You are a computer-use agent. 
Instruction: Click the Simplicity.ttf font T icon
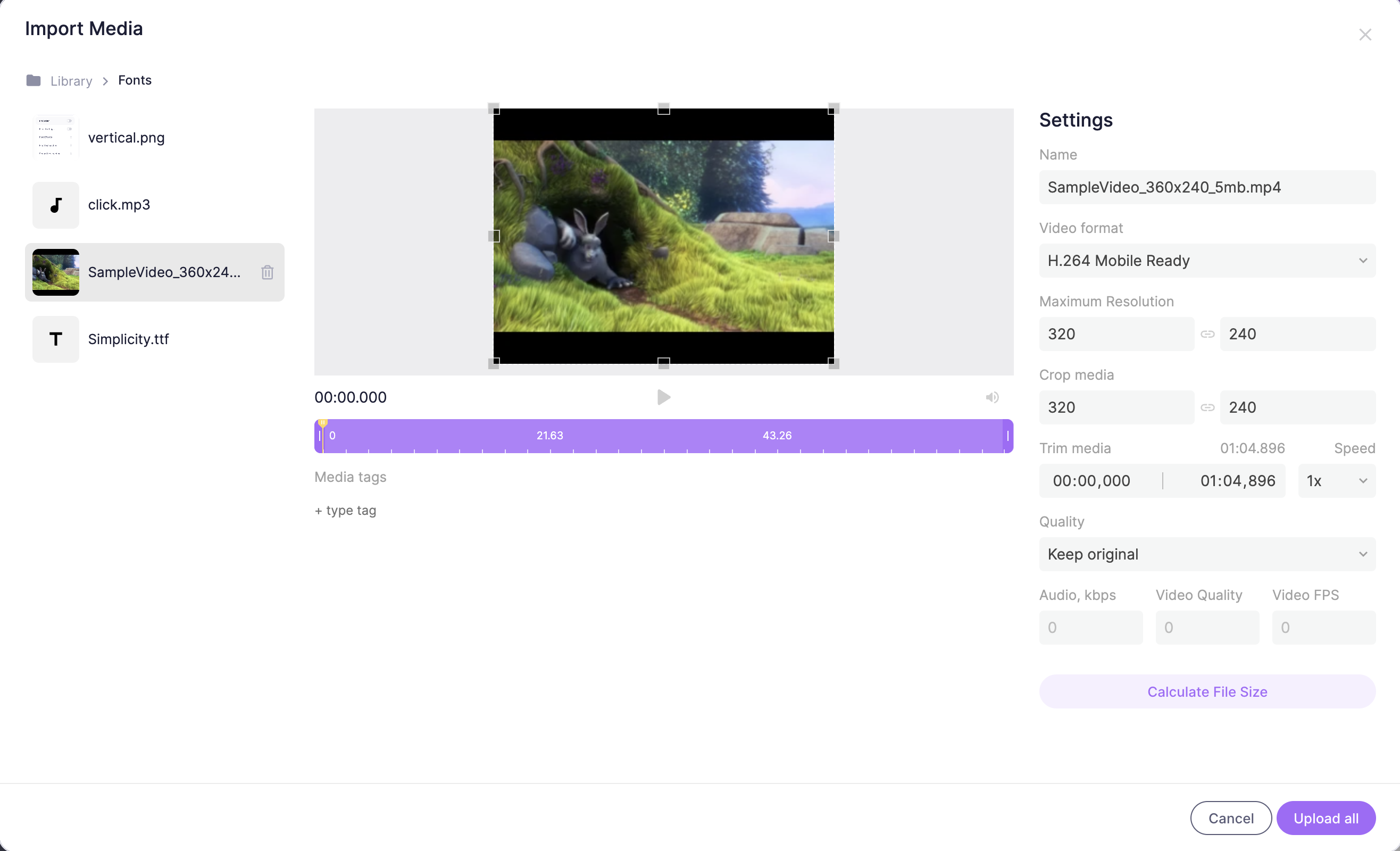click(56, 339)
